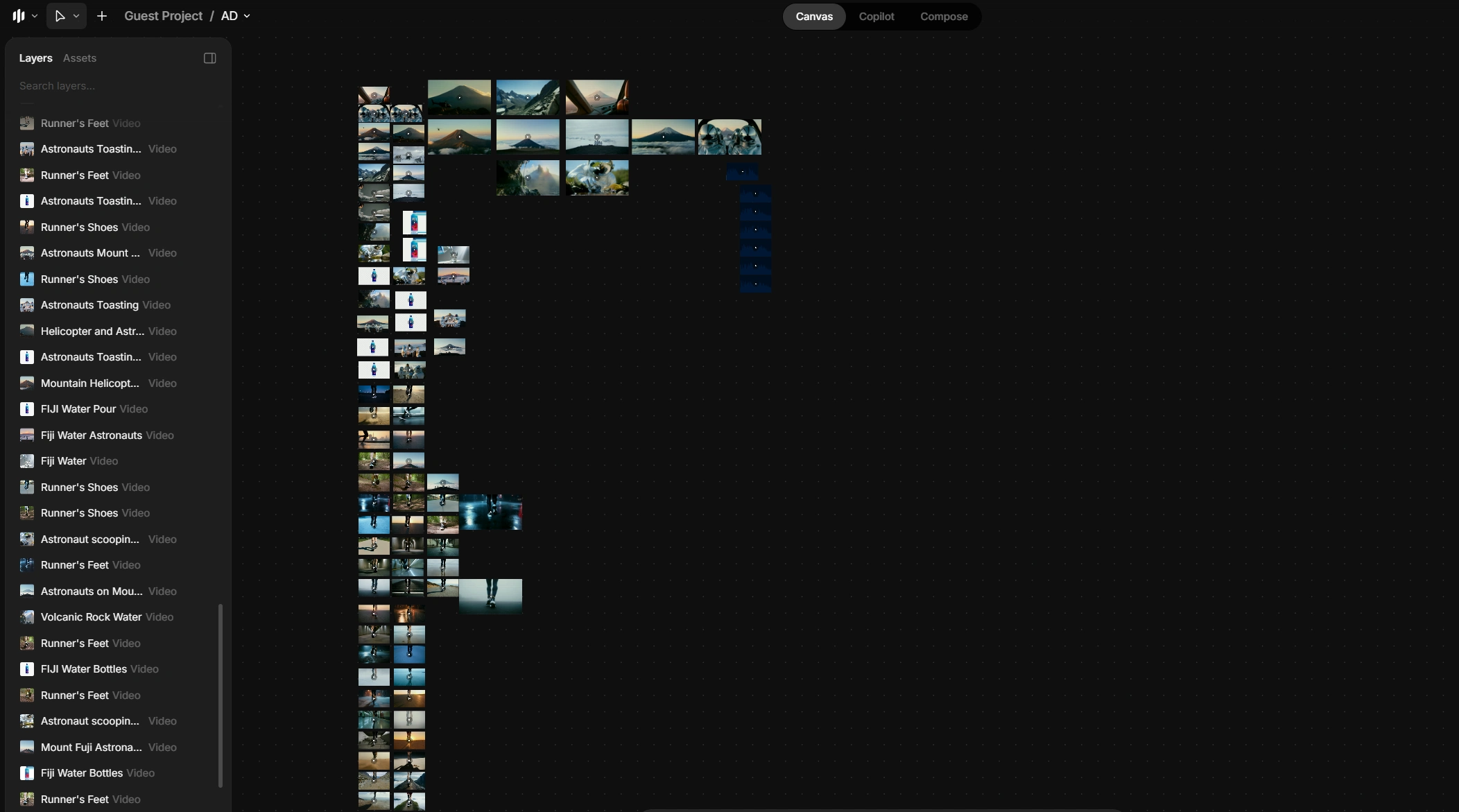This screenshot has width=1459, height=812.
Task: Select the pointer cursor tool
Action: 60,16
